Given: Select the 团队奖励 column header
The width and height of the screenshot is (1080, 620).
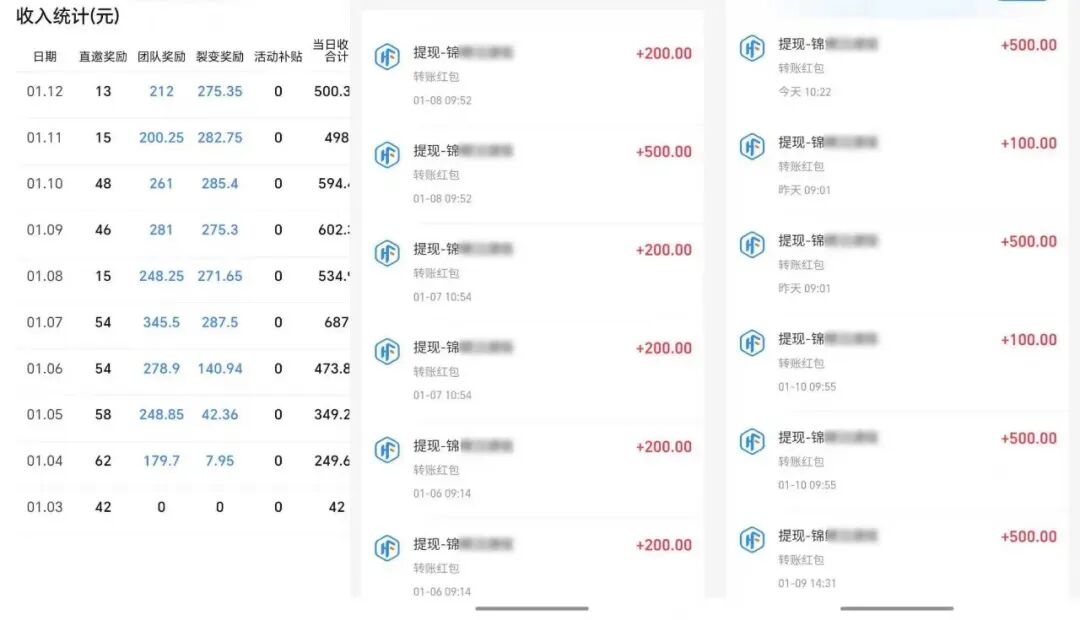Looking at the screenshot, I should point(161,56).
